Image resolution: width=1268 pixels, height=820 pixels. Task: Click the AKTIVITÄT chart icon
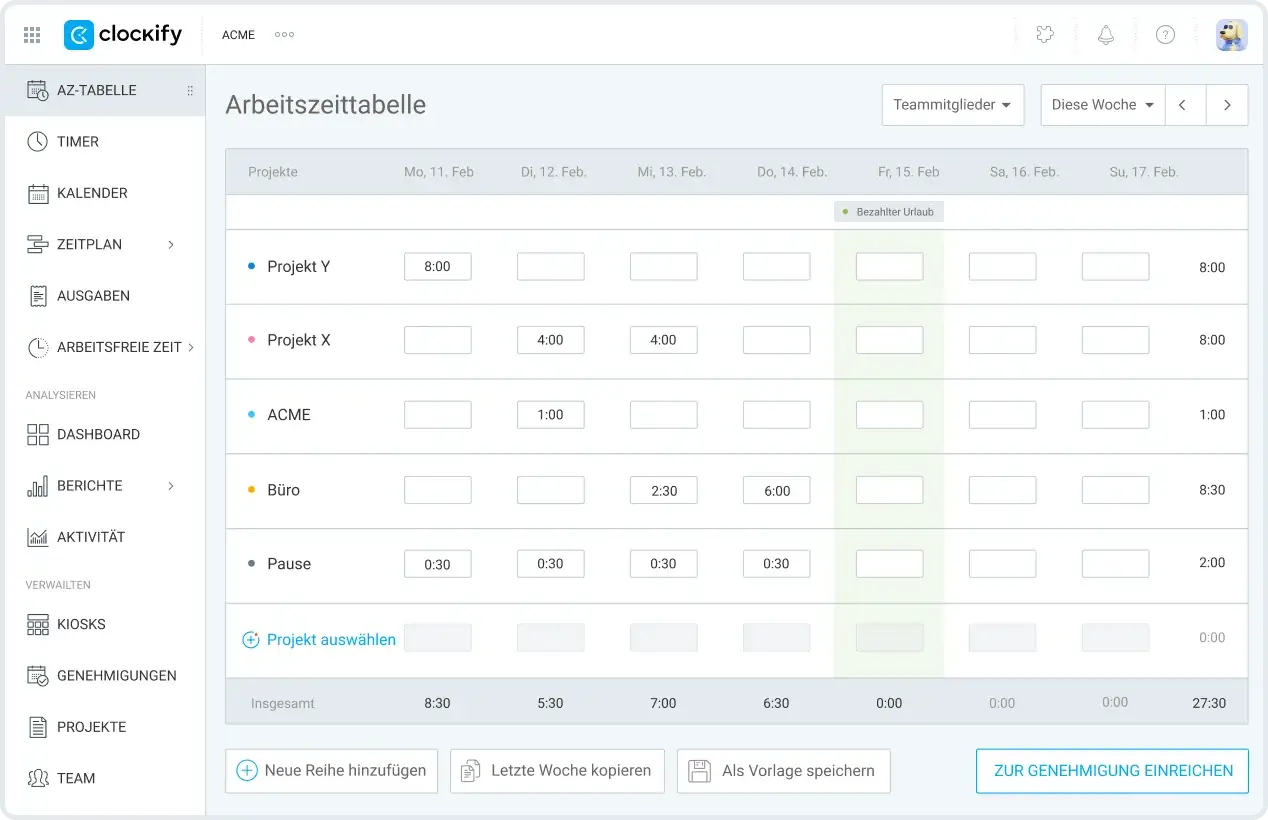point(38,537)
